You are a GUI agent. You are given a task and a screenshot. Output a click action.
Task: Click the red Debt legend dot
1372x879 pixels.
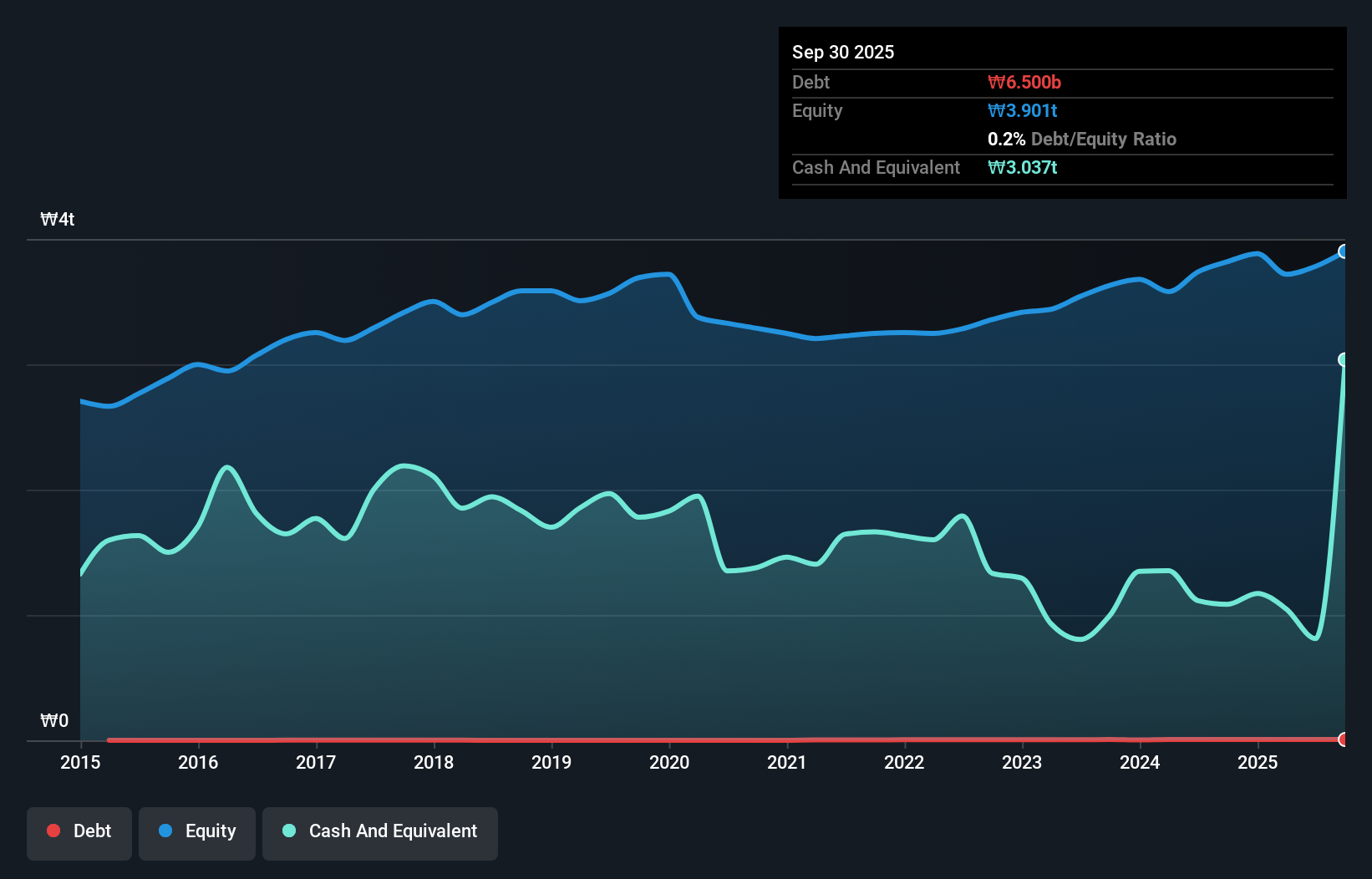[53, 831]
